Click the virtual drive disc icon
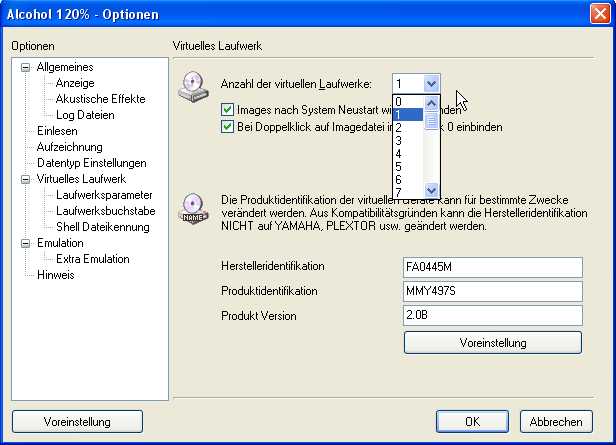This screenshot has height=445, width=616. [193, 87]
